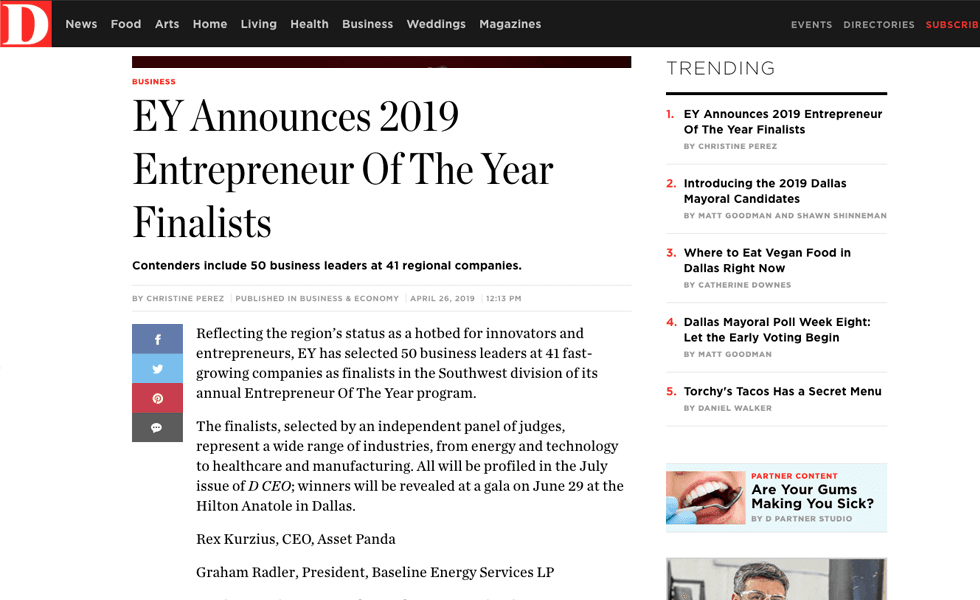Open the Directories link

coord(878,25)
